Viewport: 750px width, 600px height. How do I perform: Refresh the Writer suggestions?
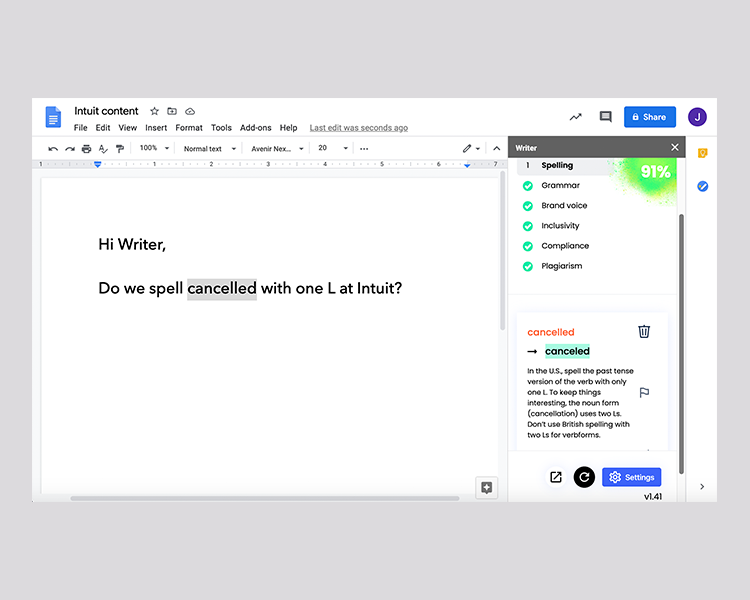tap(584, 477)
